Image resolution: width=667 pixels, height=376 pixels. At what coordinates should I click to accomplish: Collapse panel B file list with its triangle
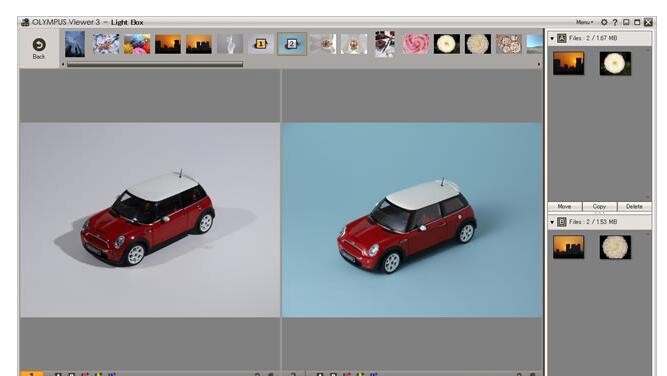coord(552,222)
